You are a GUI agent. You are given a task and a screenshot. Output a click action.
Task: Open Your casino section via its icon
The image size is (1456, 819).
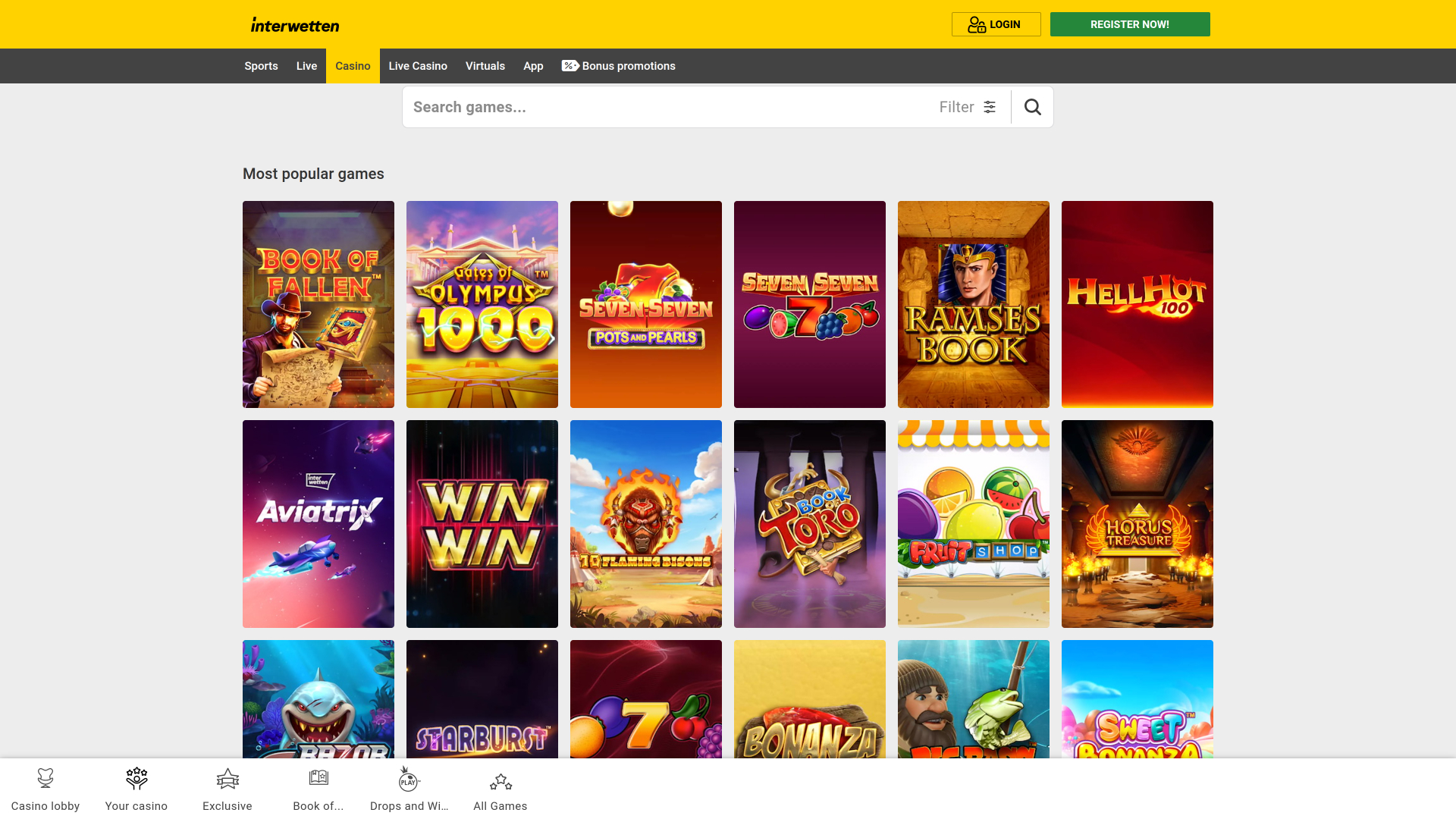(136, 778)
